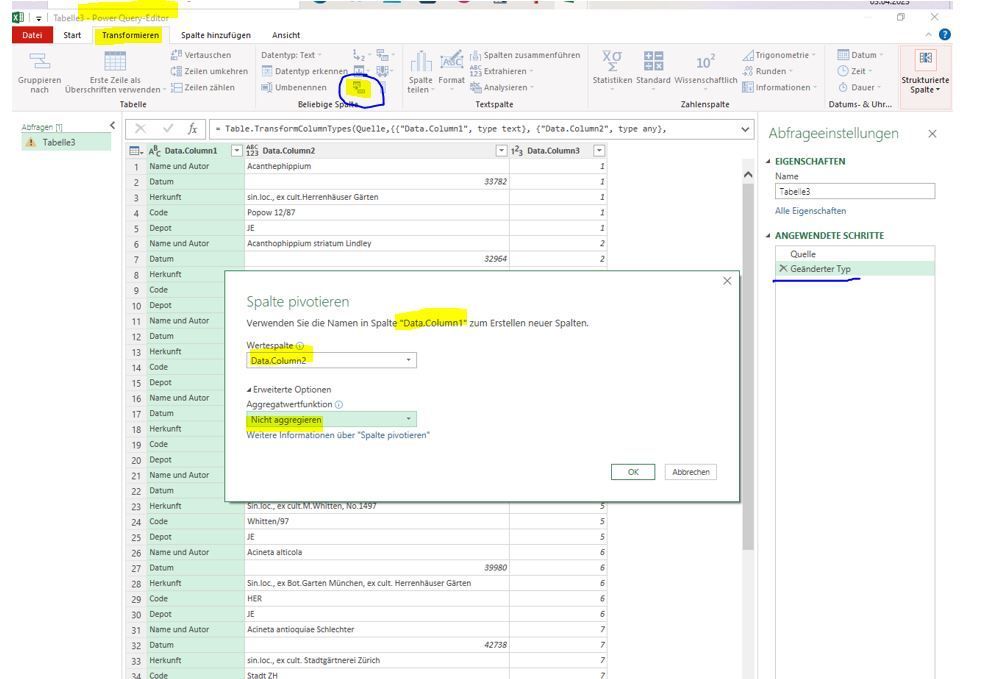Viewport: 989px width, 679px height.
Task: Open the Statistiken tool
Action: point(612,68)
